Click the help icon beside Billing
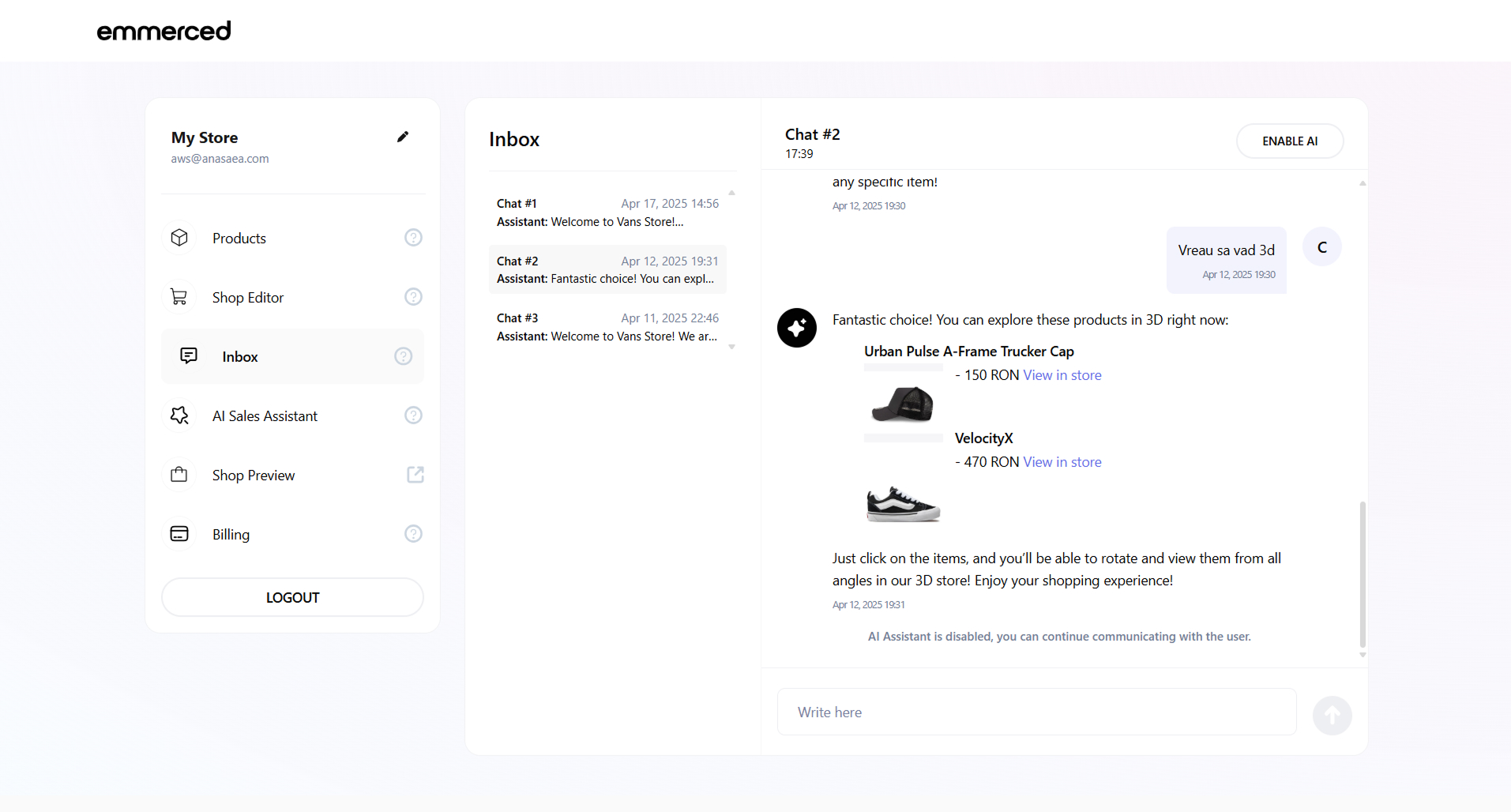 (413, 534)
